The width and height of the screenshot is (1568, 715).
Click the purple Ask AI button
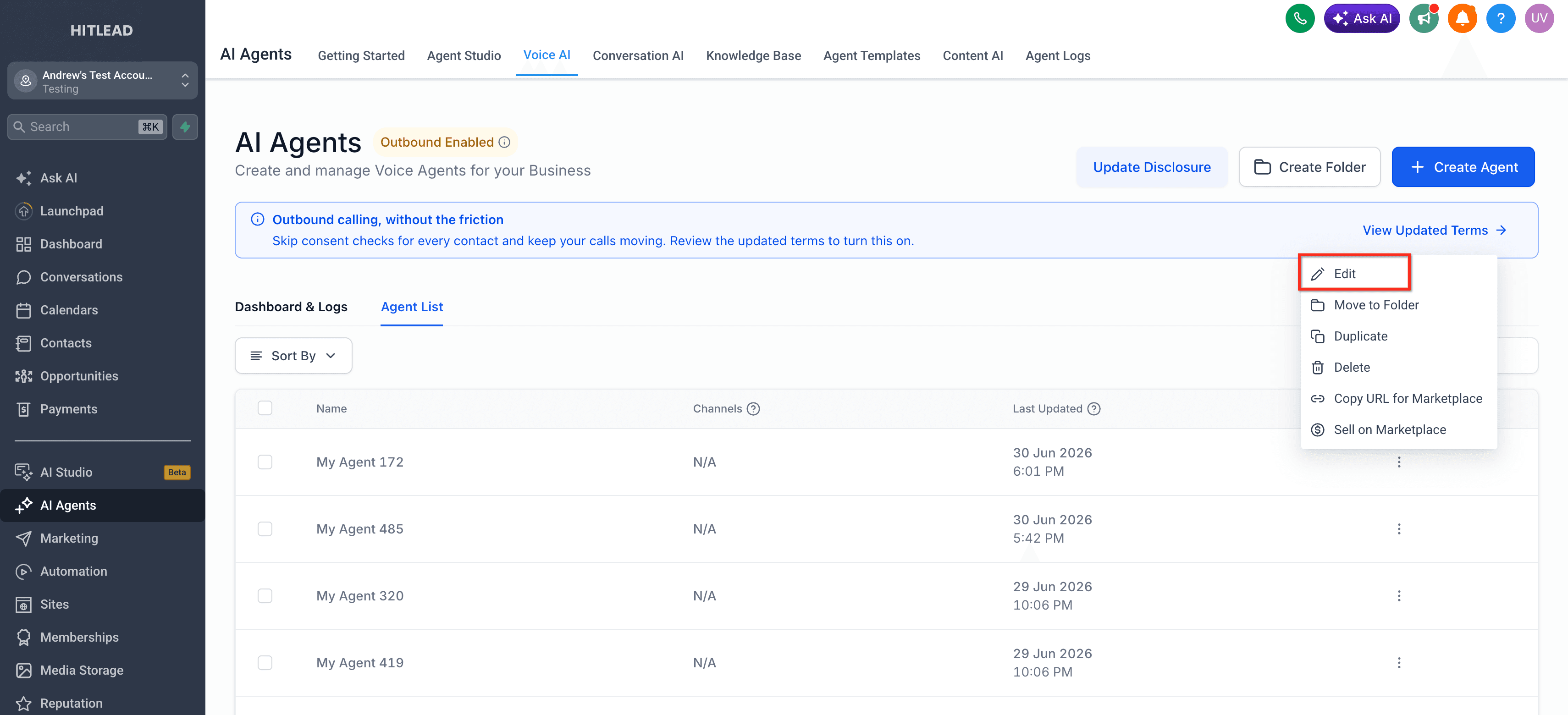point(1362,18)
